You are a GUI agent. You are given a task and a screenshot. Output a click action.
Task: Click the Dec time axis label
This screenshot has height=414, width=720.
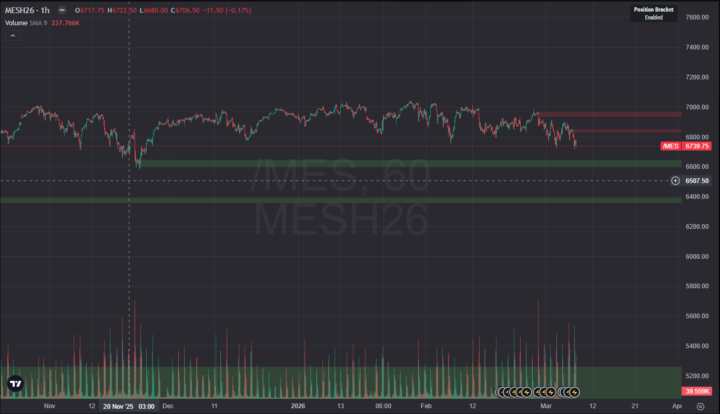point(168,406)
